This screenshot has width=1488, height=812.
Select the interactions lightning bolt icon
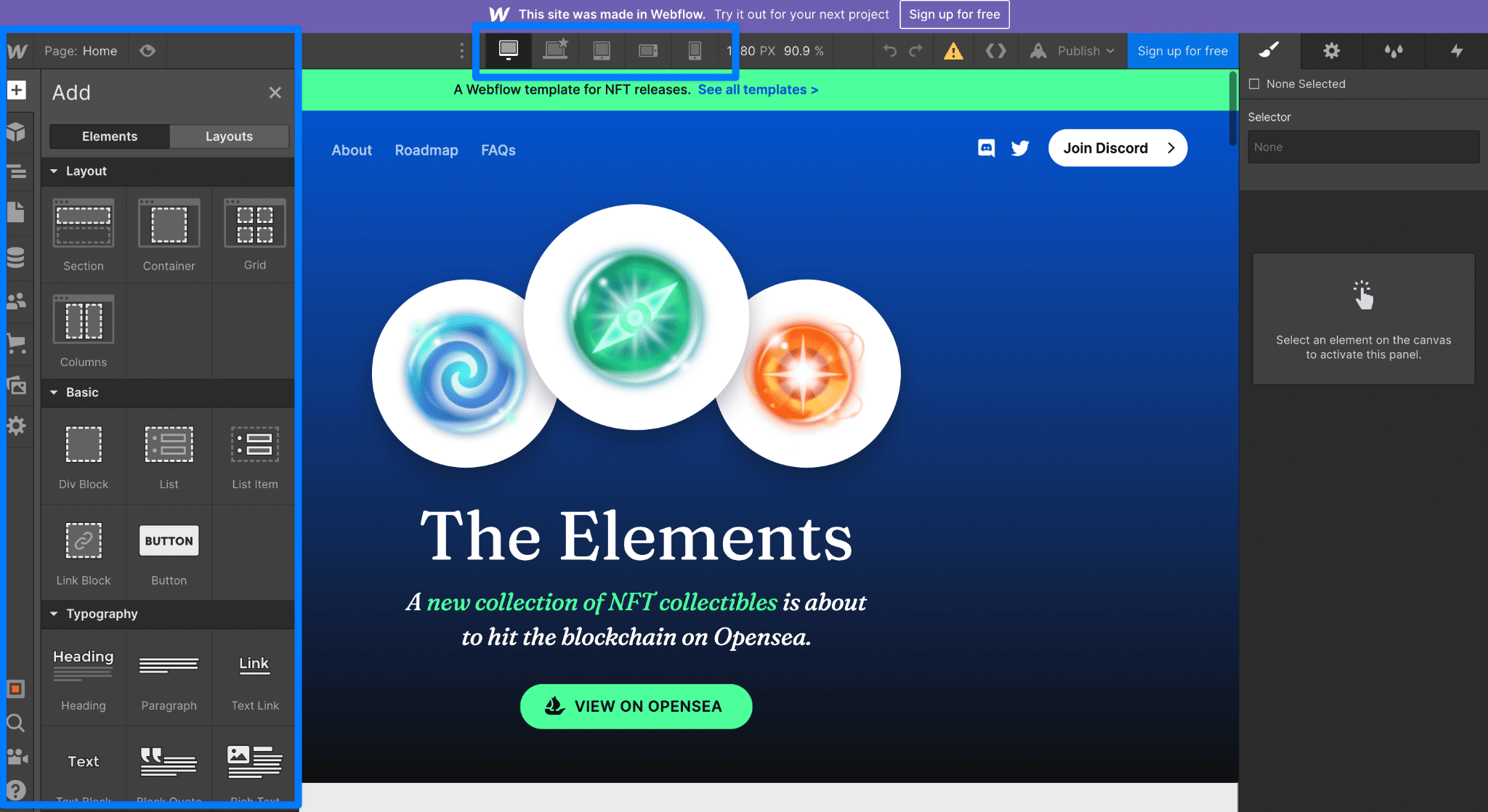tap(1456, 51)
